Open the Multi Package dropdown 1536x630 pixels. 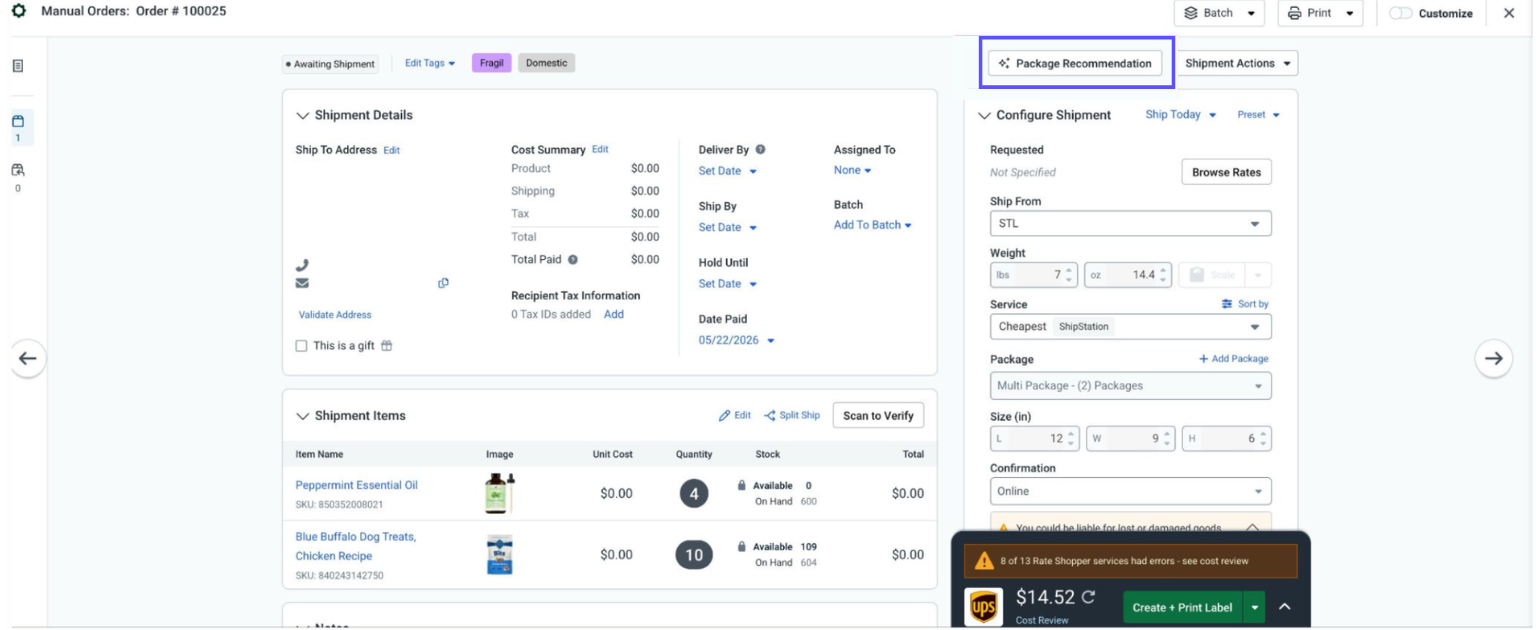point(1131,386)
